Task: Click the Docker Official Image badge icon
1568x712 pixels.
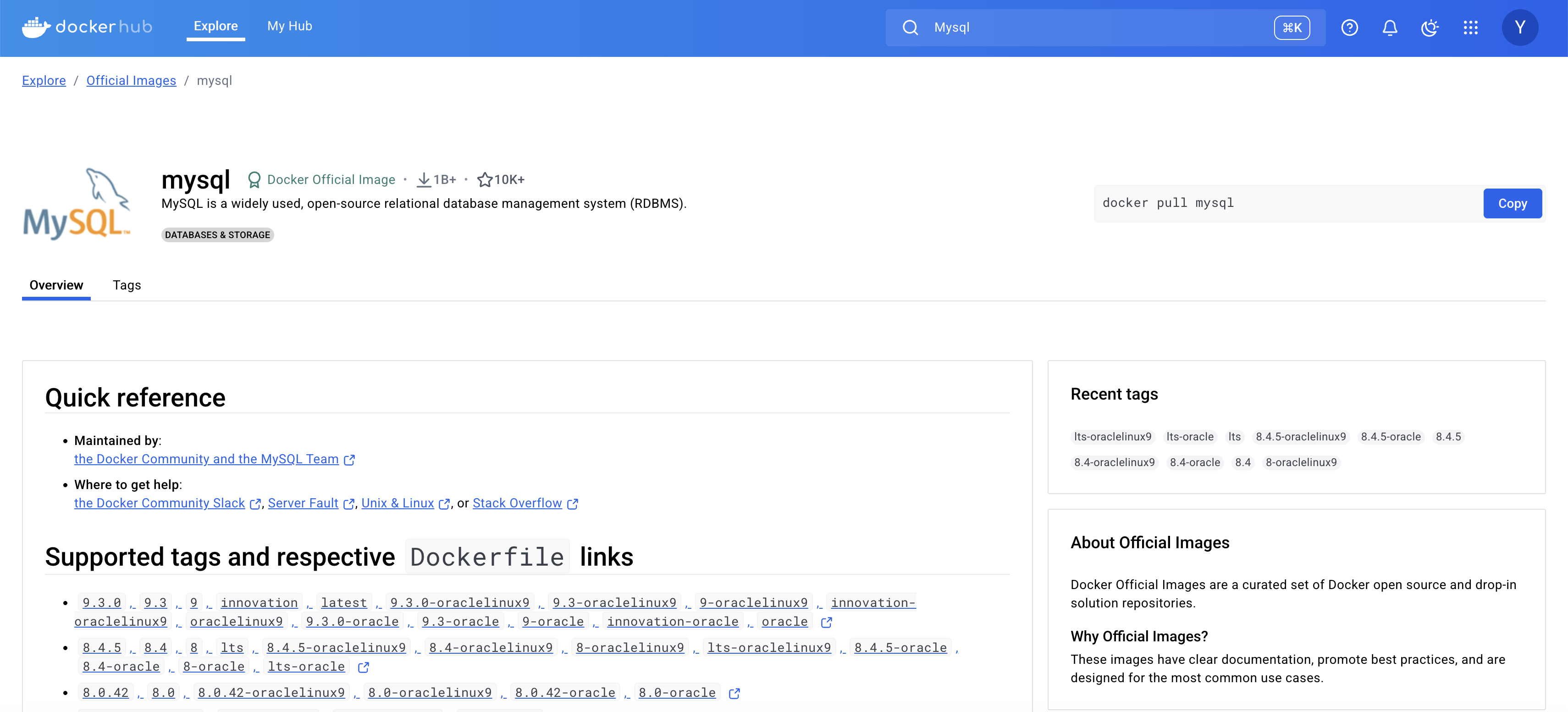Action: point(254,180)
